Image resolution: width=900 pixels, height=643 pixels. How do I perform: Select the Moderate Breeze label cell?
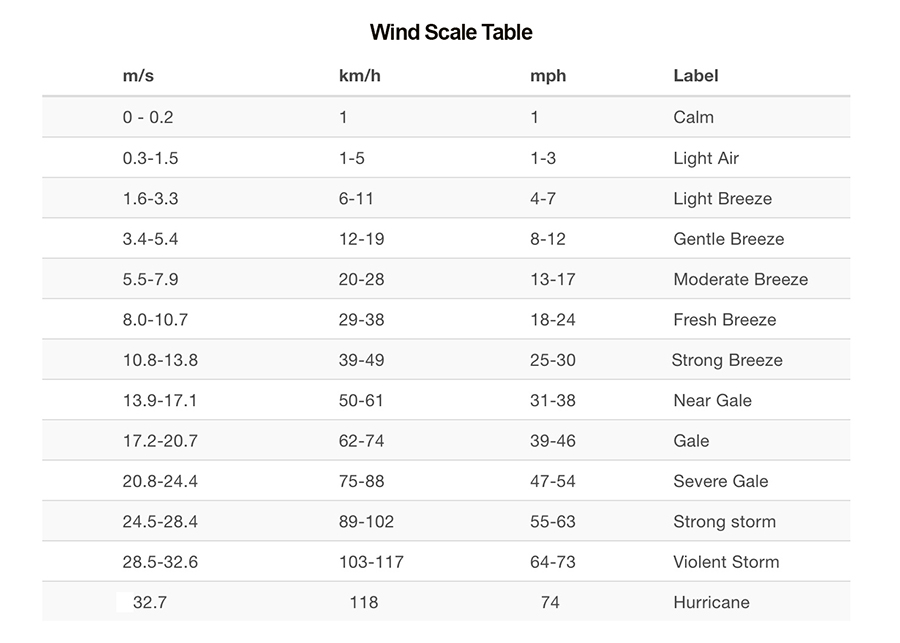pyautogui.click(x=740, y=280)
